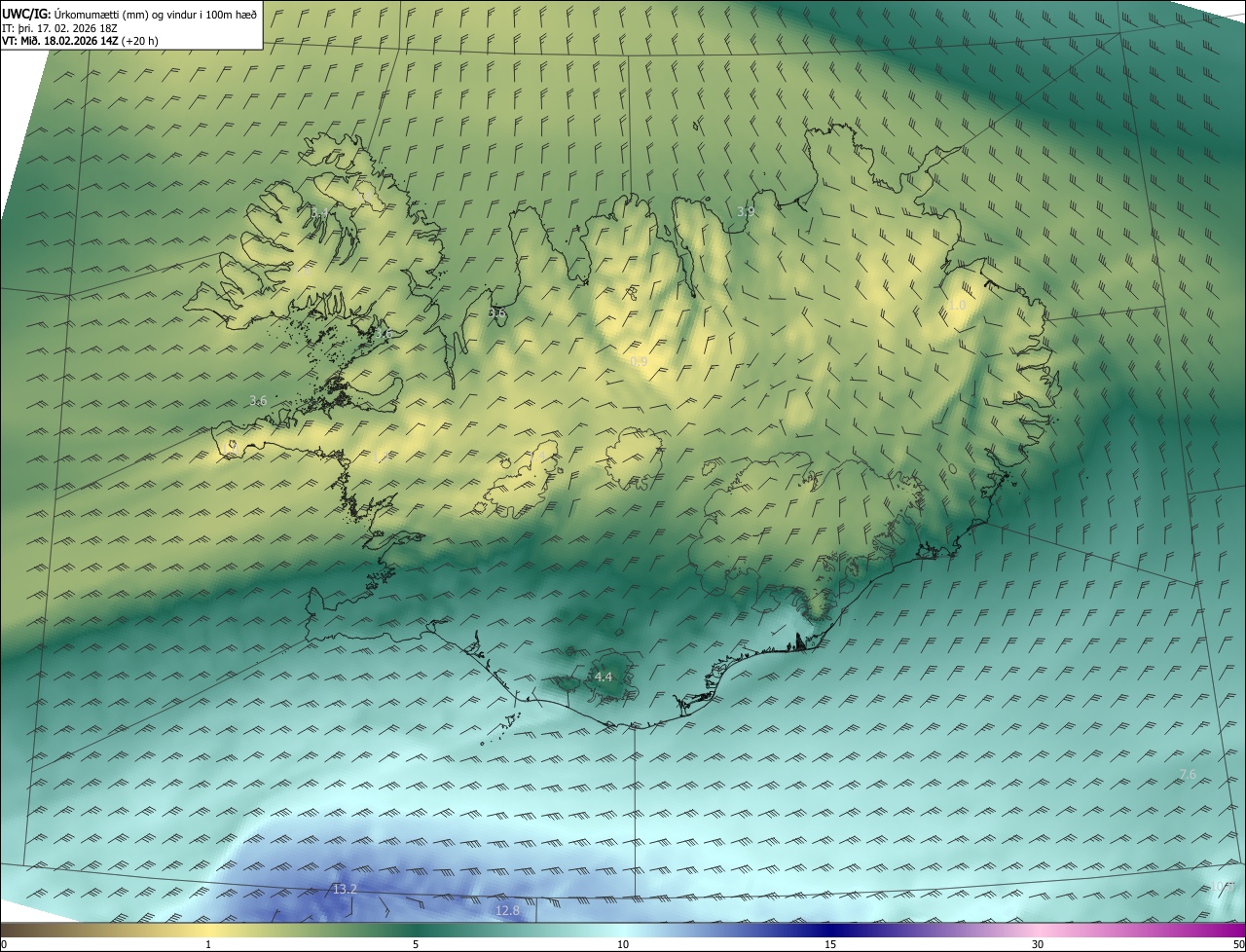Click the 4.4 value near the south coast
The width and height of the screenshot is (1246, 952).
pyautogui.click(x=604, y=677)
